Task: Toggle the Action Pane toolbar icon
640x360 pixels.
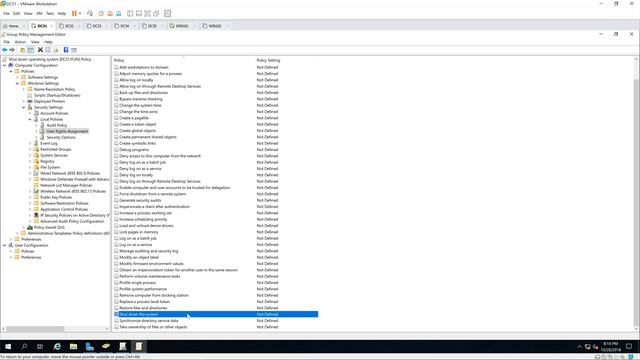Action: tap(74, 50)
